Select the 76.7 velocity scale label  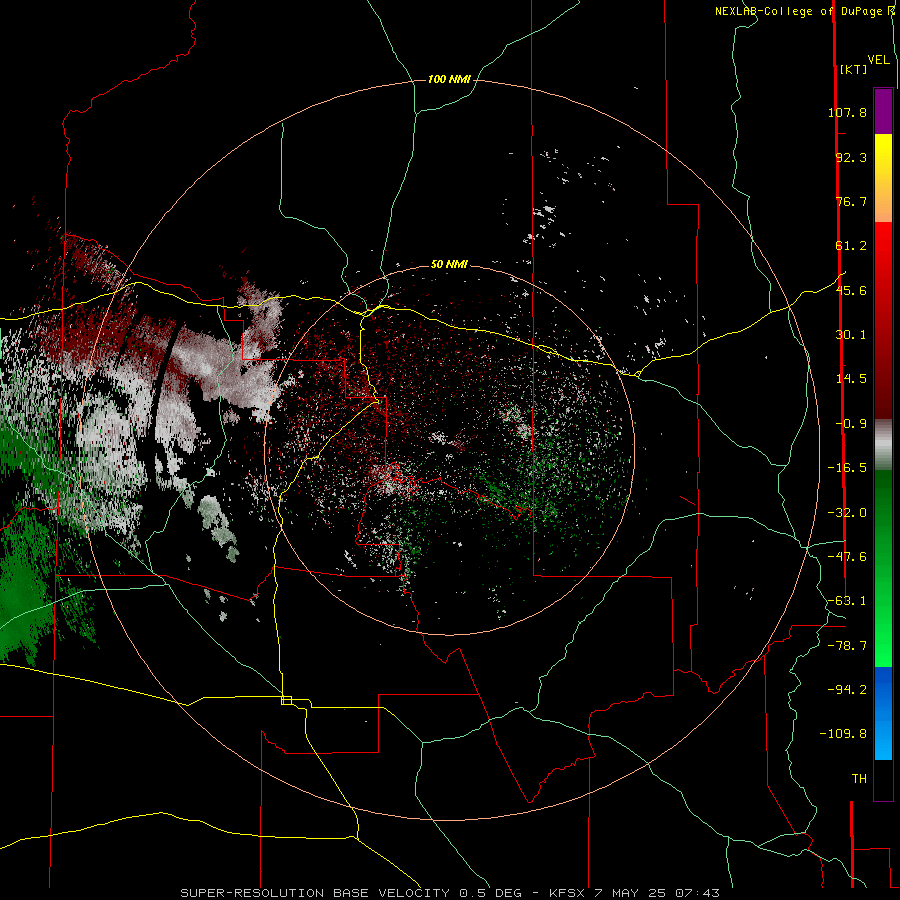point(851,201)
